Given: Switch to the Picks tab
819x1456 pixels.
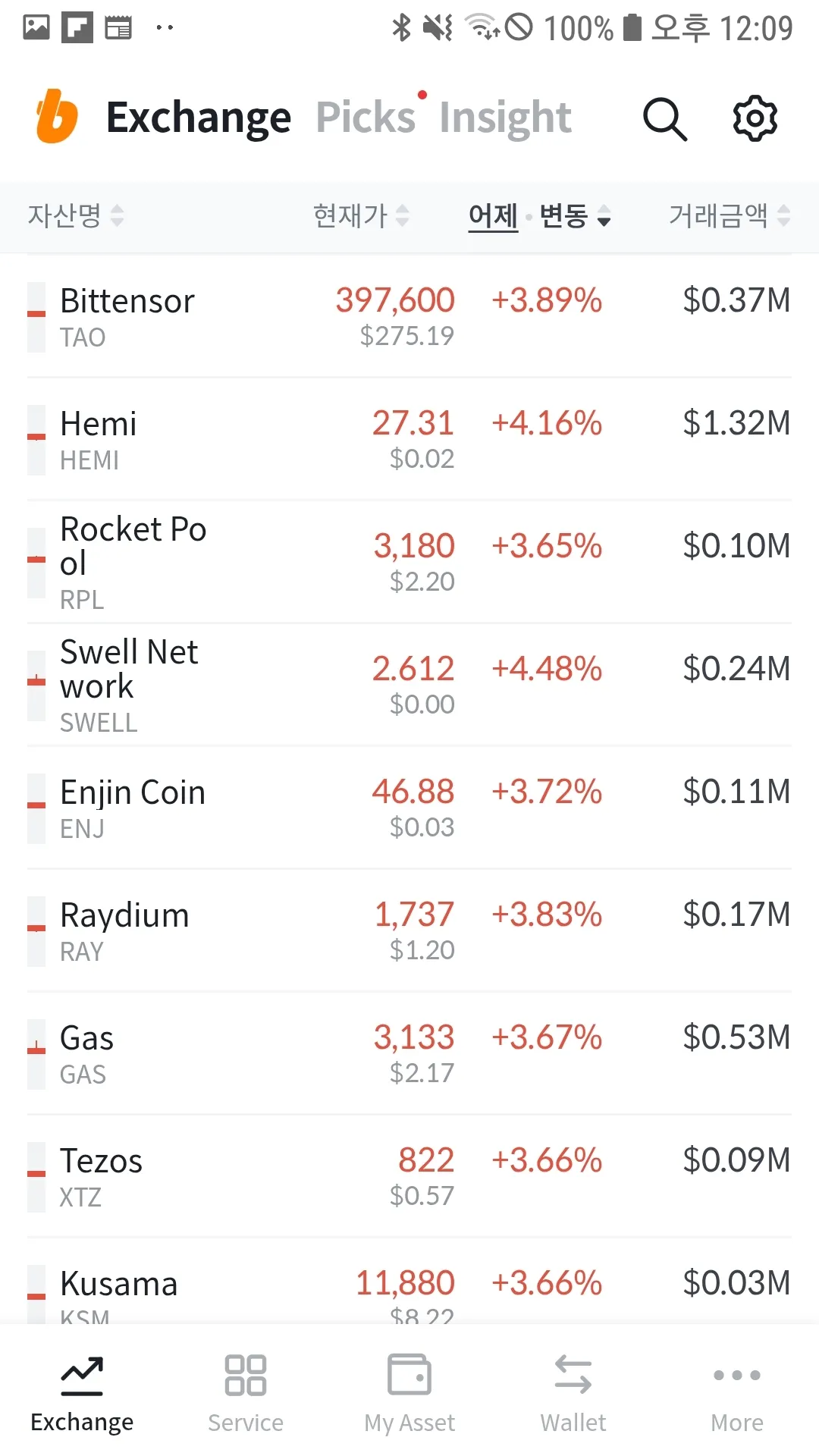Looking at the screenshot, I should (366, 118).
